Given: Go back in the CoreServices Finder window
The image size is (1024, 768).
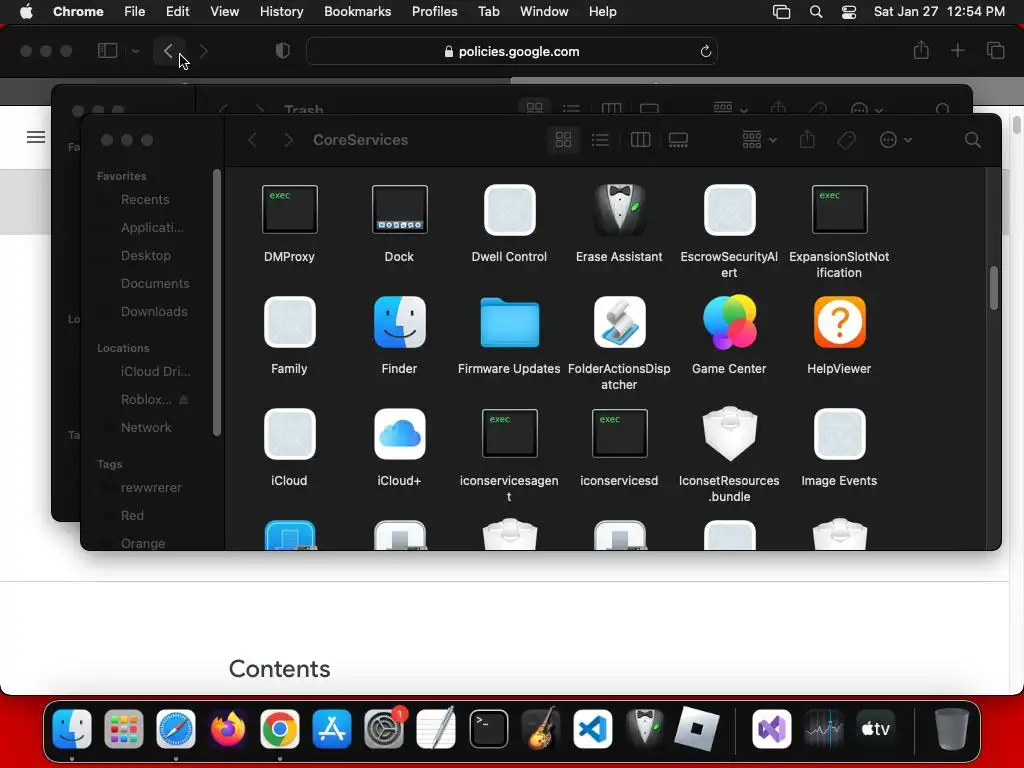Looking at the screenshot, I should [253, 140].
